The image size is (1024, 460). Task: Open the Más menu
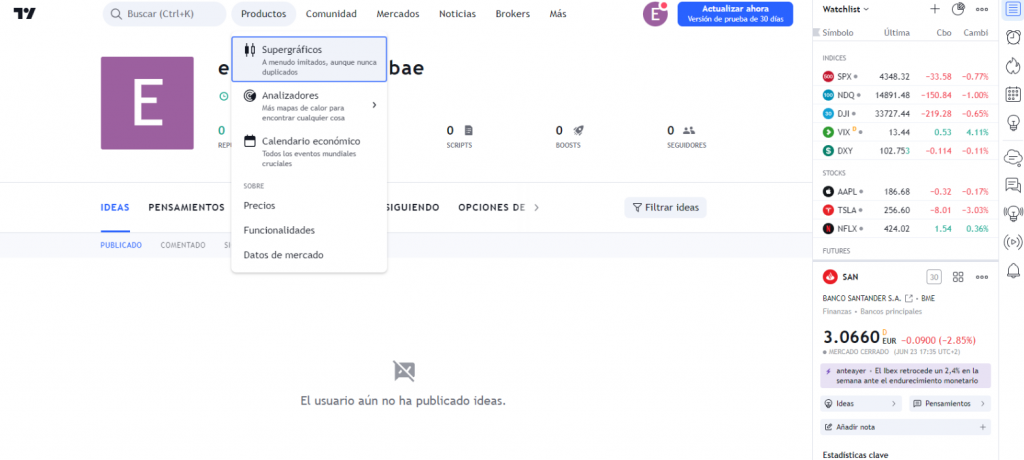tap(558, 14)
